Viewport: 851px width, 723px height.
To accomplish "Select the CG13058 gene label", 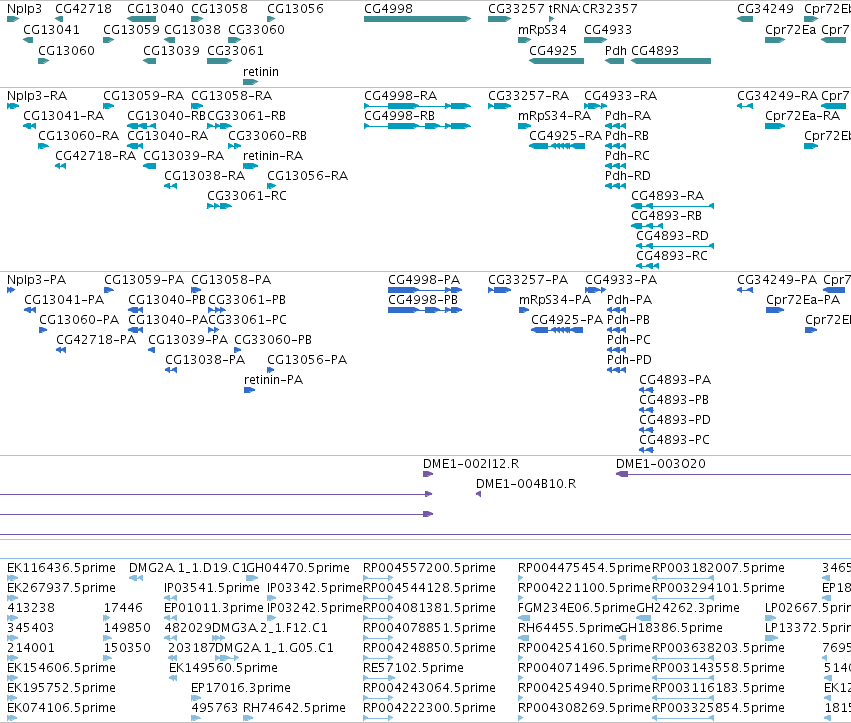I will click(x=219, y=9).
